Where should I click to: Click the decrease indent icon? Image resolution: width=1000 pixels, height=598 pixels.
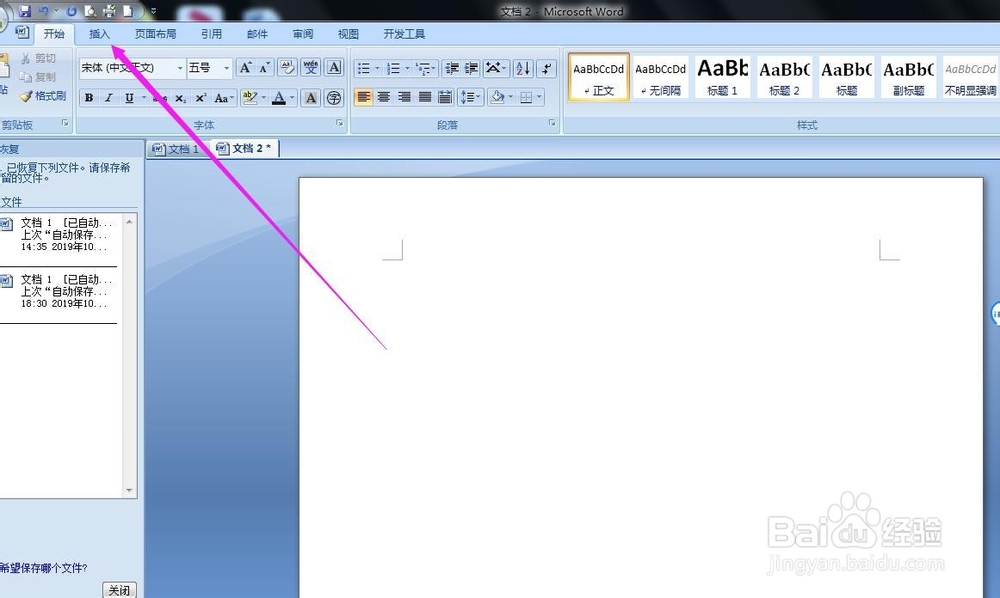coord(452,68)
